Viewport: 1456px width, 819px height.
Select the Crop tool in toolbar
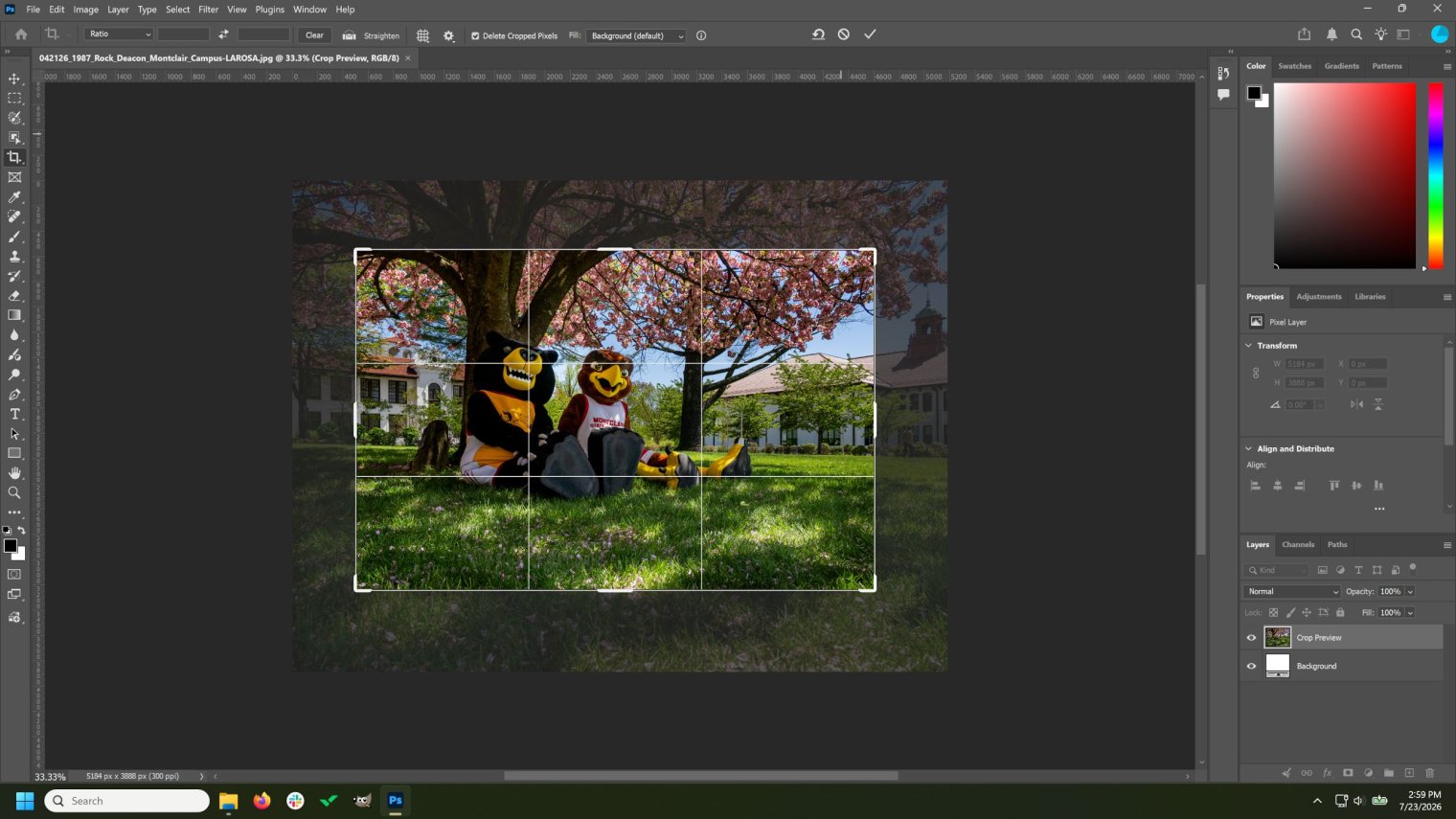coord(14,157)
